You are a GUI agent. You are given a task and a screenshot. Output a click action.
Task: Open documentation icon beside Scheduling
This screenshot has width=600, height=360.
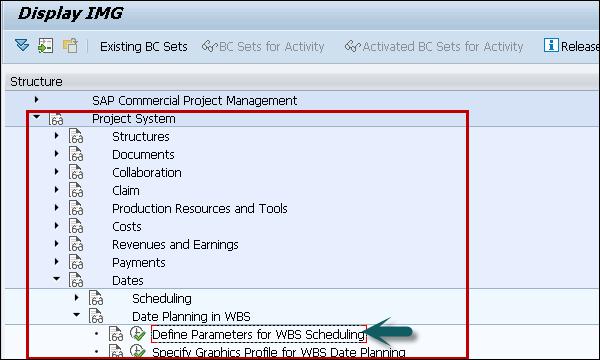[96, 298]
